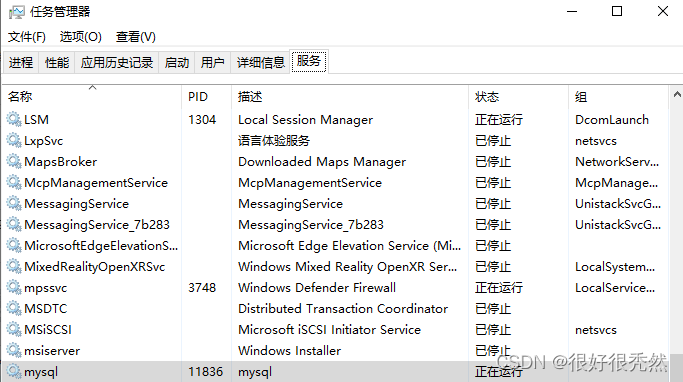683x382 pixels.
Task: Select the MapsBroker service name
Action: click(61, 162)
